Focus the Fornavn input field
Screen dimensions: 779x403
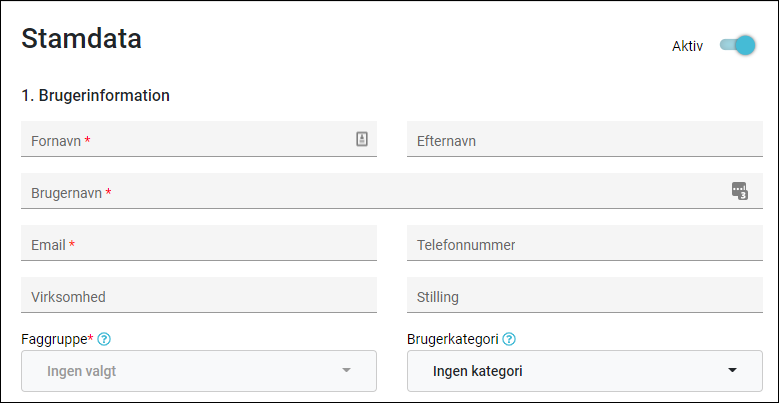coord(199,139)
